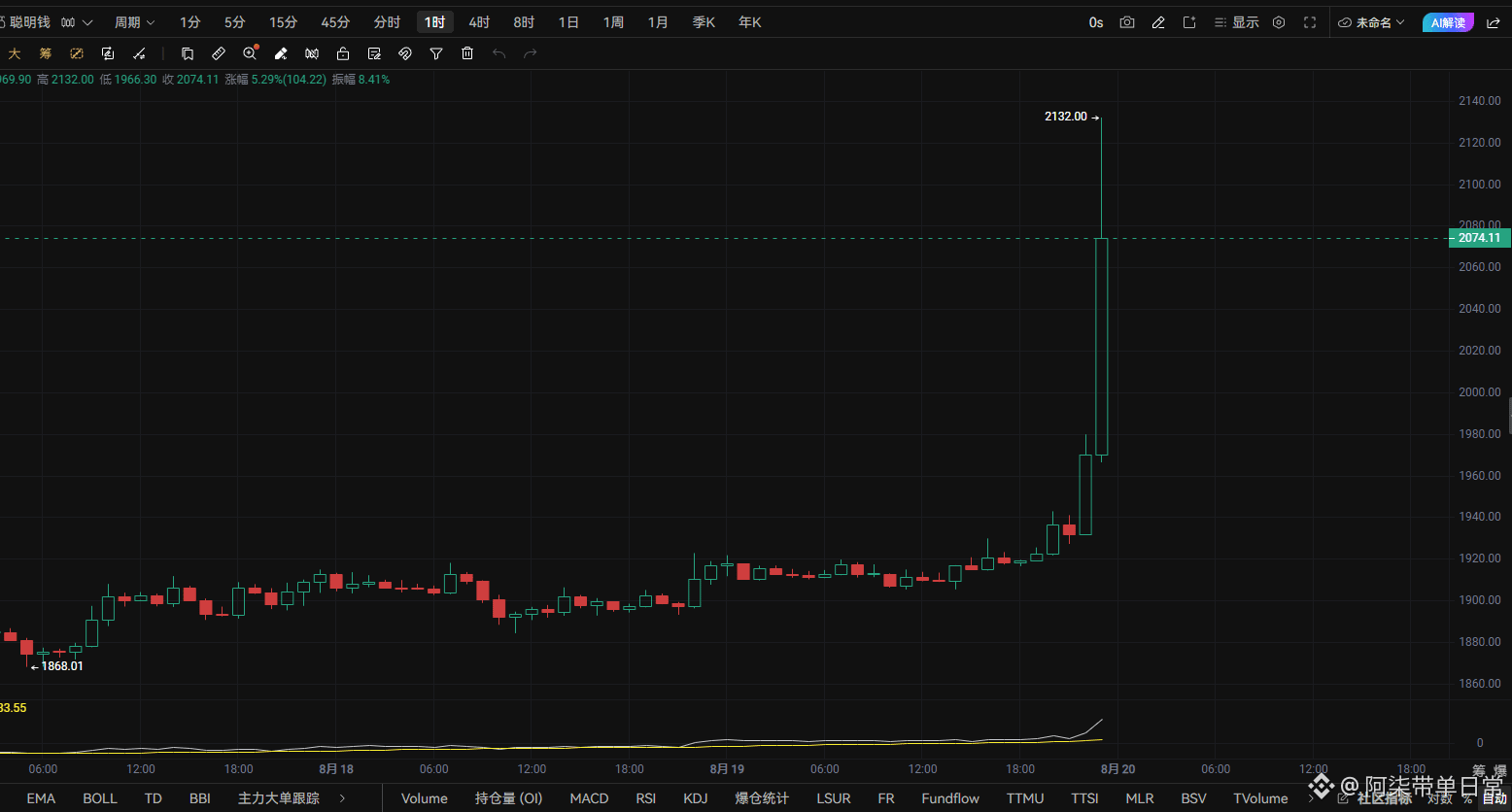This screenshot has height=812, width=1512.
Task: Enter fullscreen chart mode
Action: (1310, 22)
